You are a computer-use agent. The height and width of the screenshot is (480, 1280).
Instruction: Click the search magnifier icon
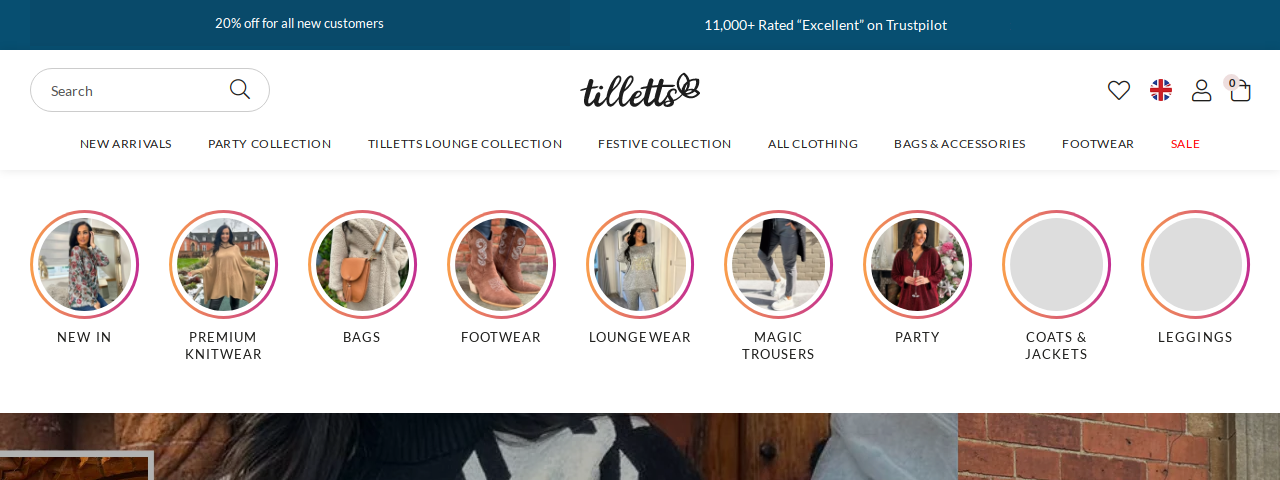tap(240, 89)
